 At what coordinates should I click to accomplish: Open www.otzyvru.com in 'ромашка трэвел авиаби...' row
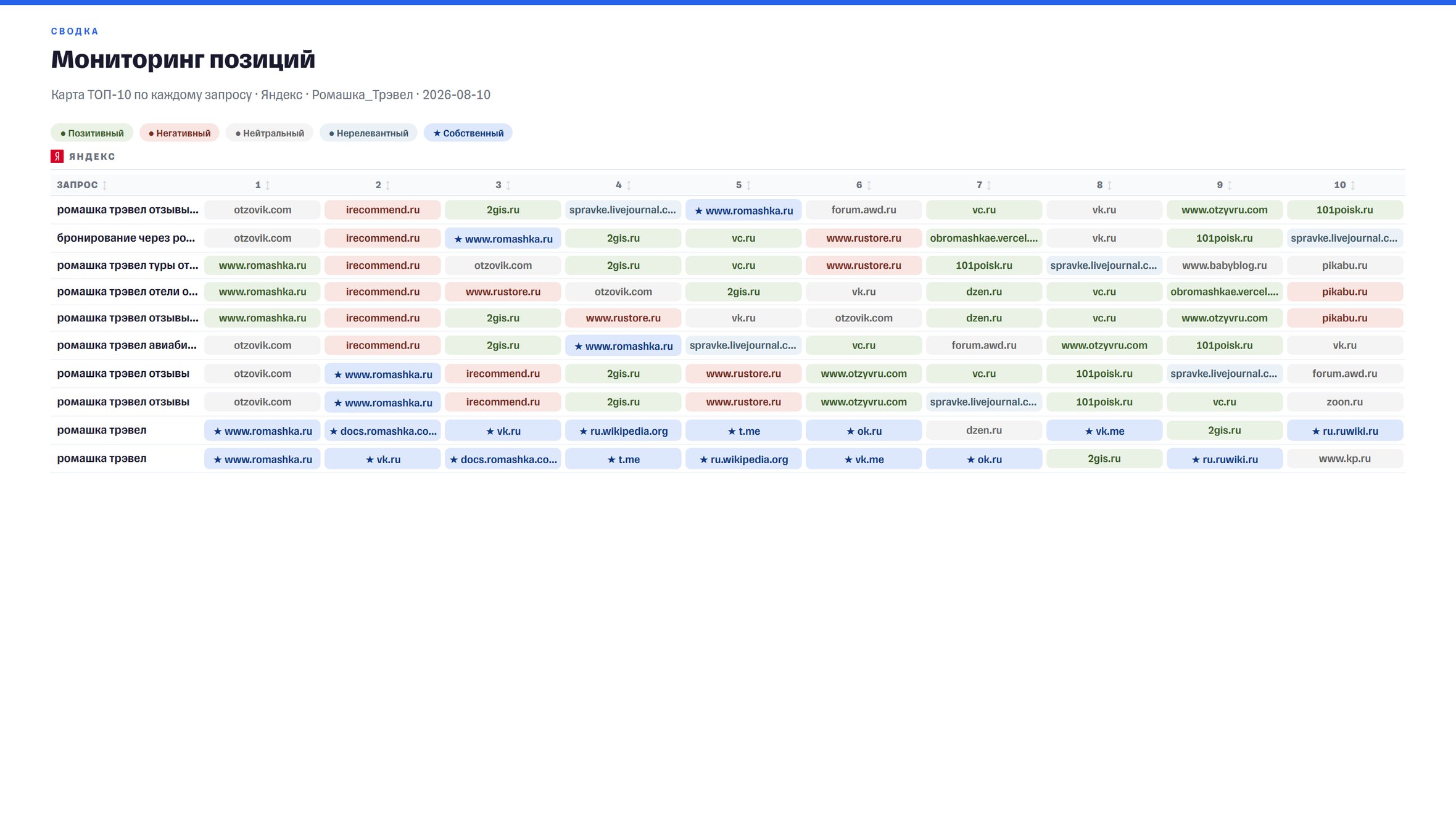1104,345
